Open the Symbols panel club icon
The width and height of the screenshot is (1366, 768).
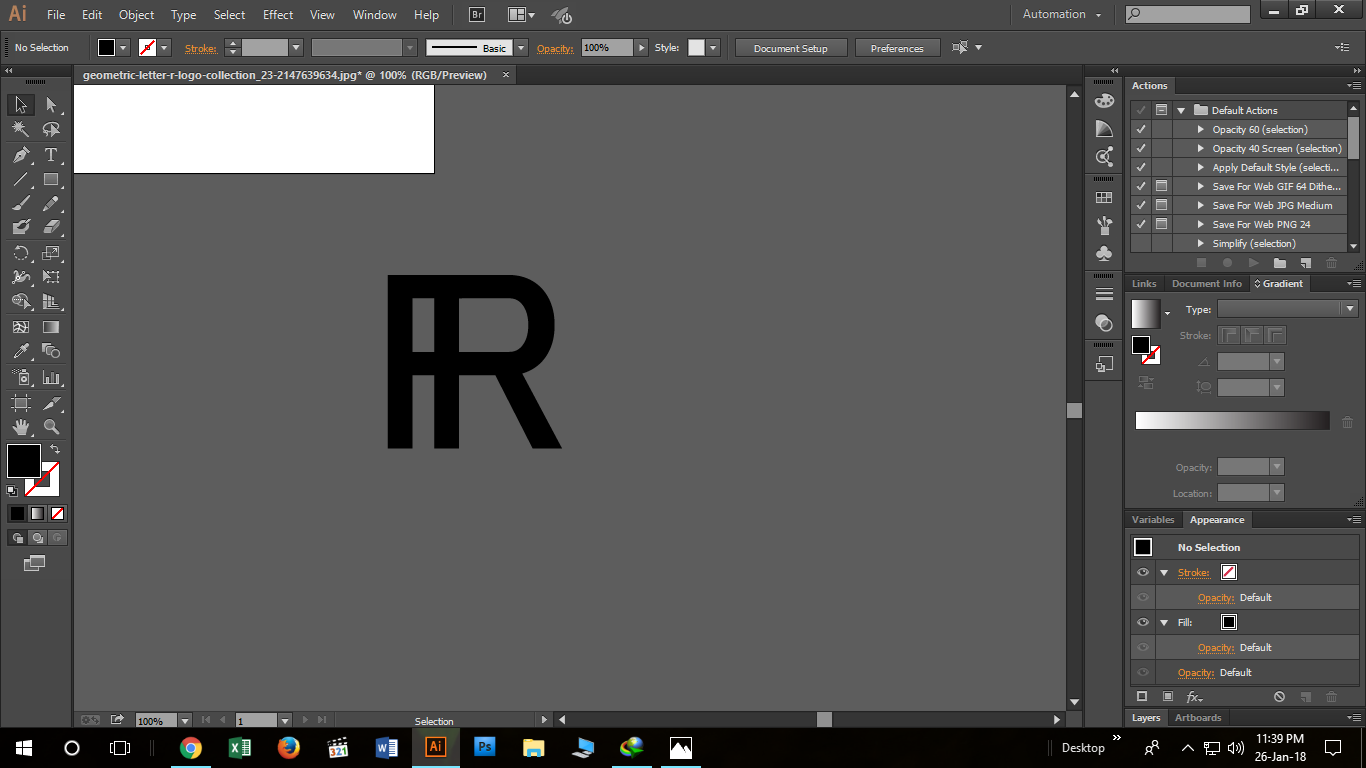(1104, 253)
